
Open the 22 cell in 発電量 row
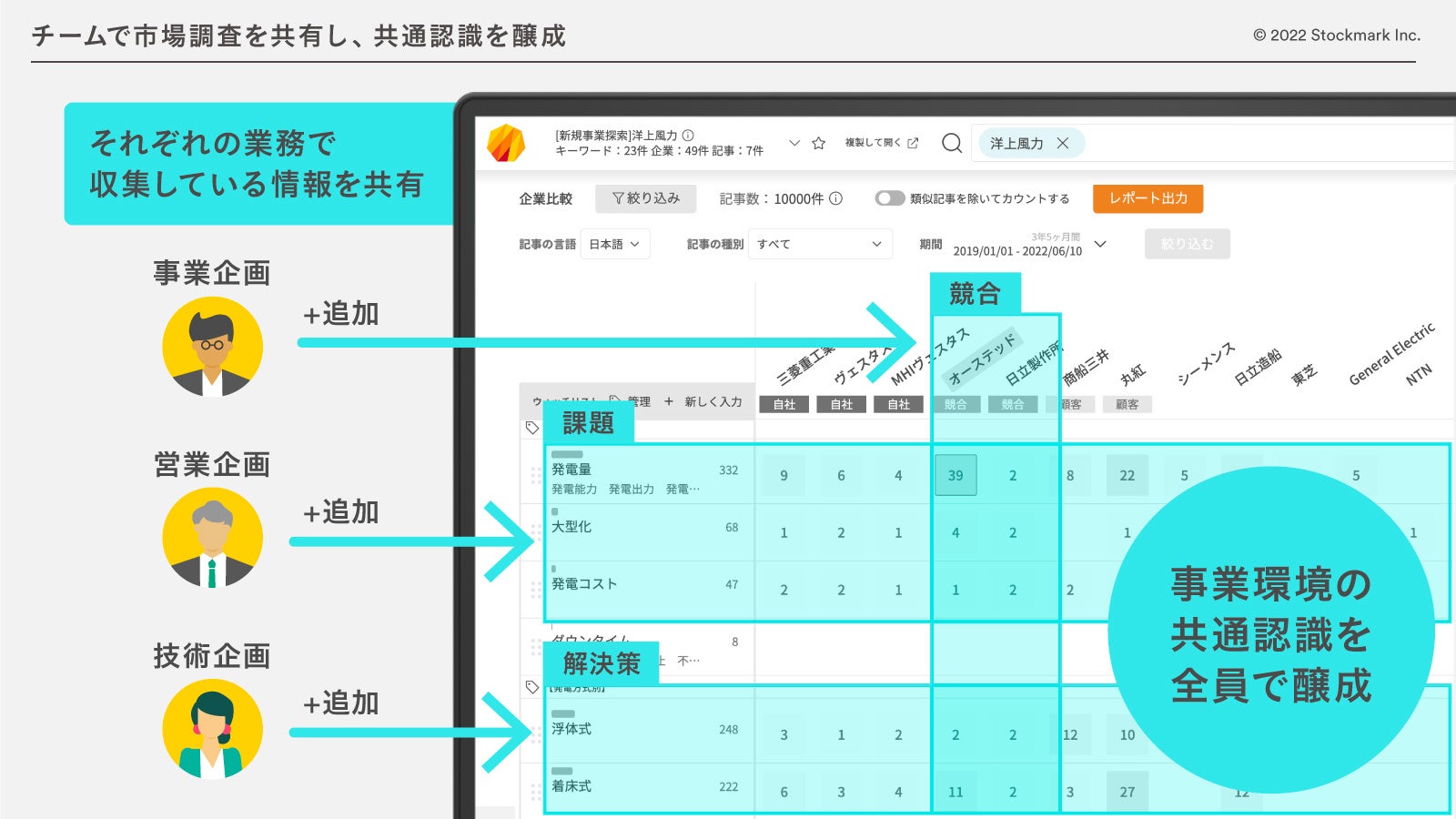pyautogui.click(x=1127, y=475)
